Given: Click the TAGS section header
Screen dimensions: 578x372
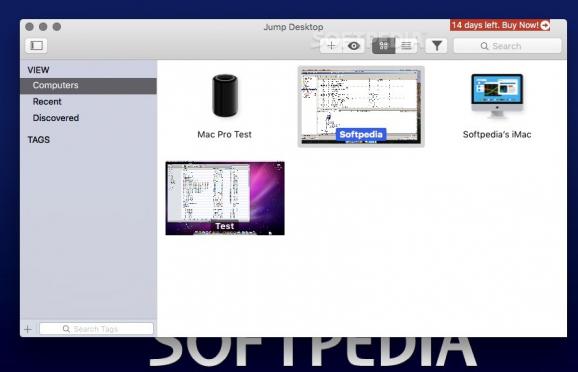Looking at the screenshot, I should 39,140.
